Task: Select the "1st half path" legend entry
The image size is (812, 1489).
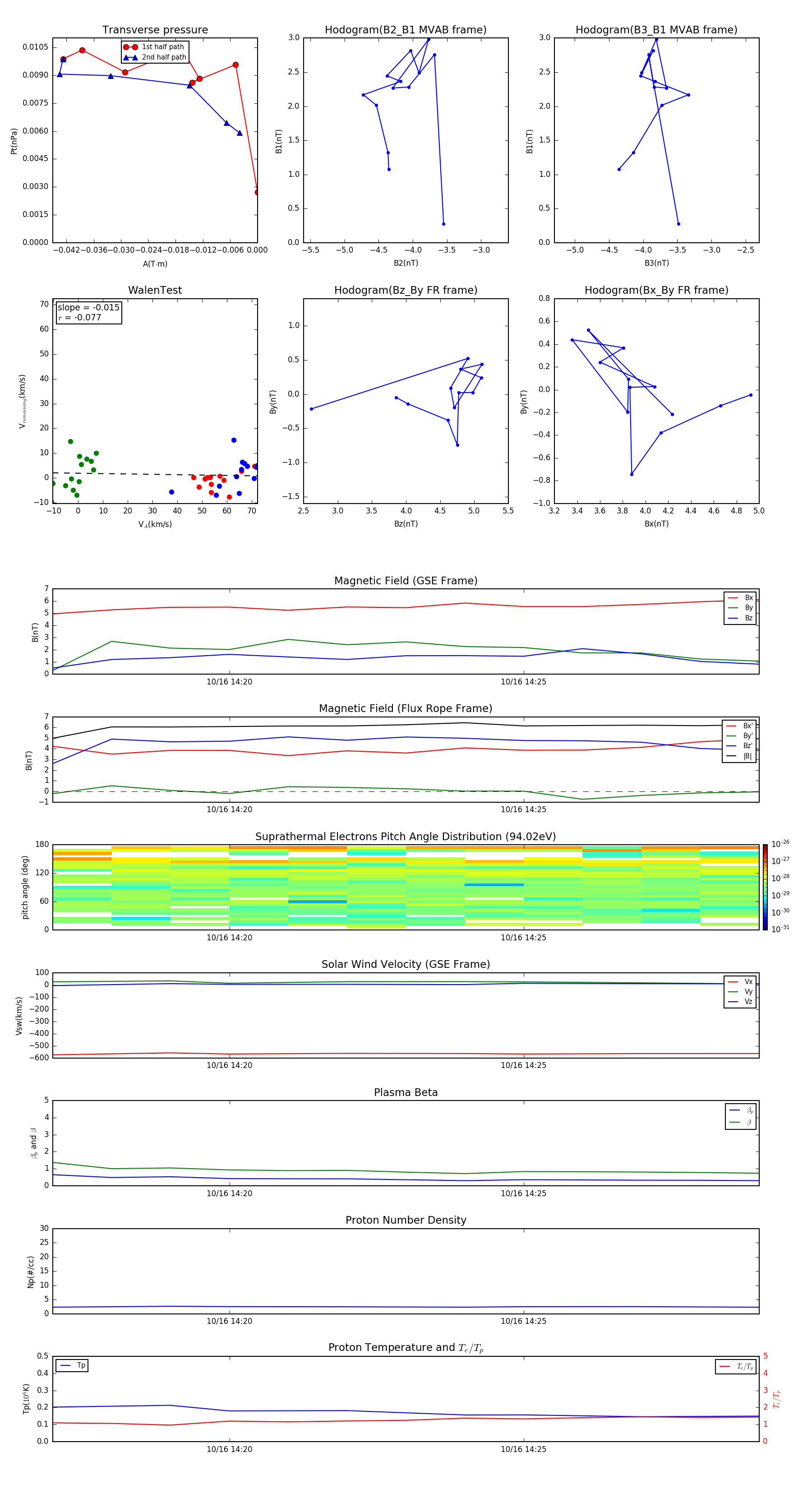Action: (154, 47)
